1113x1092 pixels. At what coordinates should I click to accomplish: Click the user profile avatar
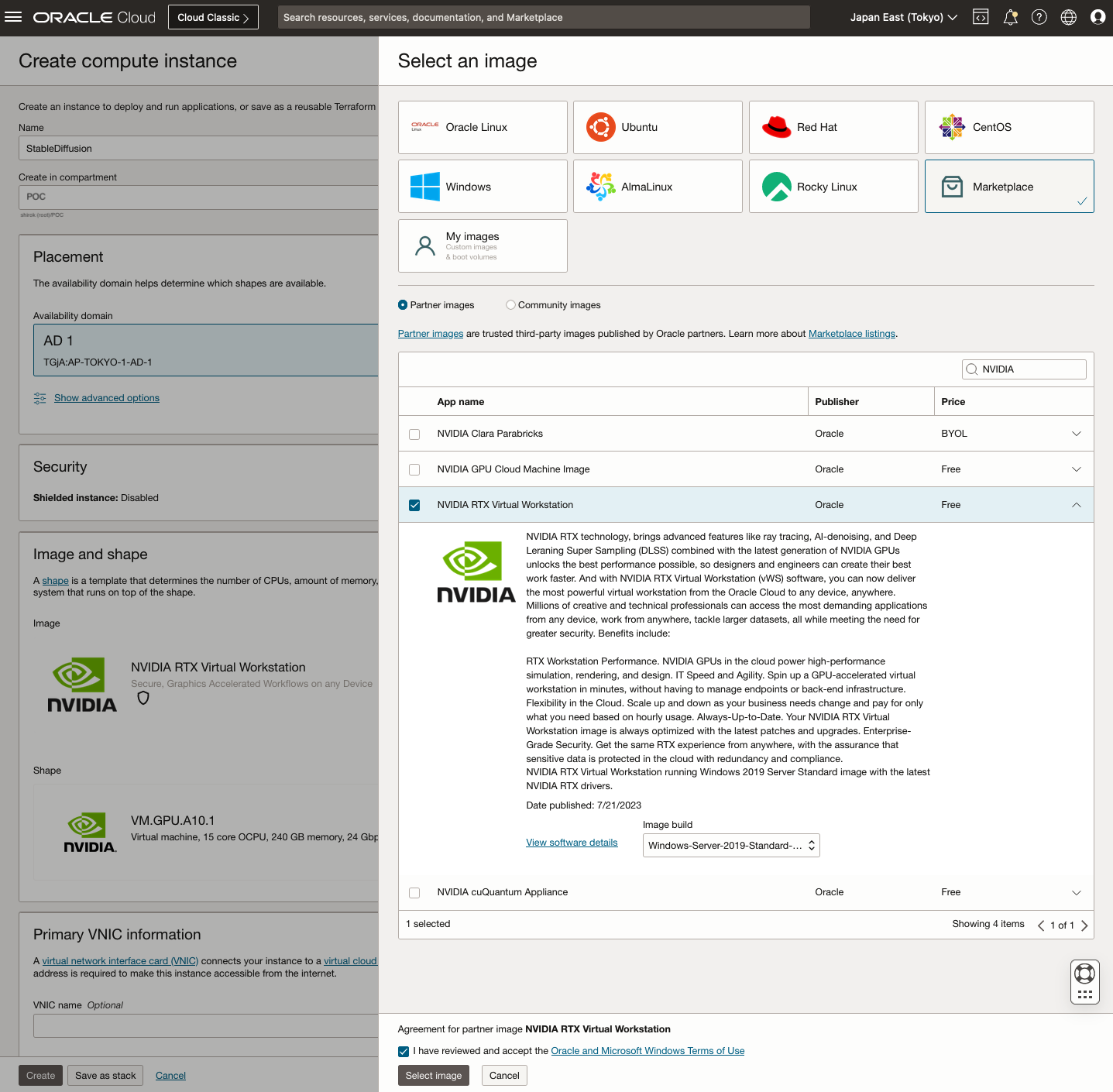pyautogui.click(x=1098, y=16)
